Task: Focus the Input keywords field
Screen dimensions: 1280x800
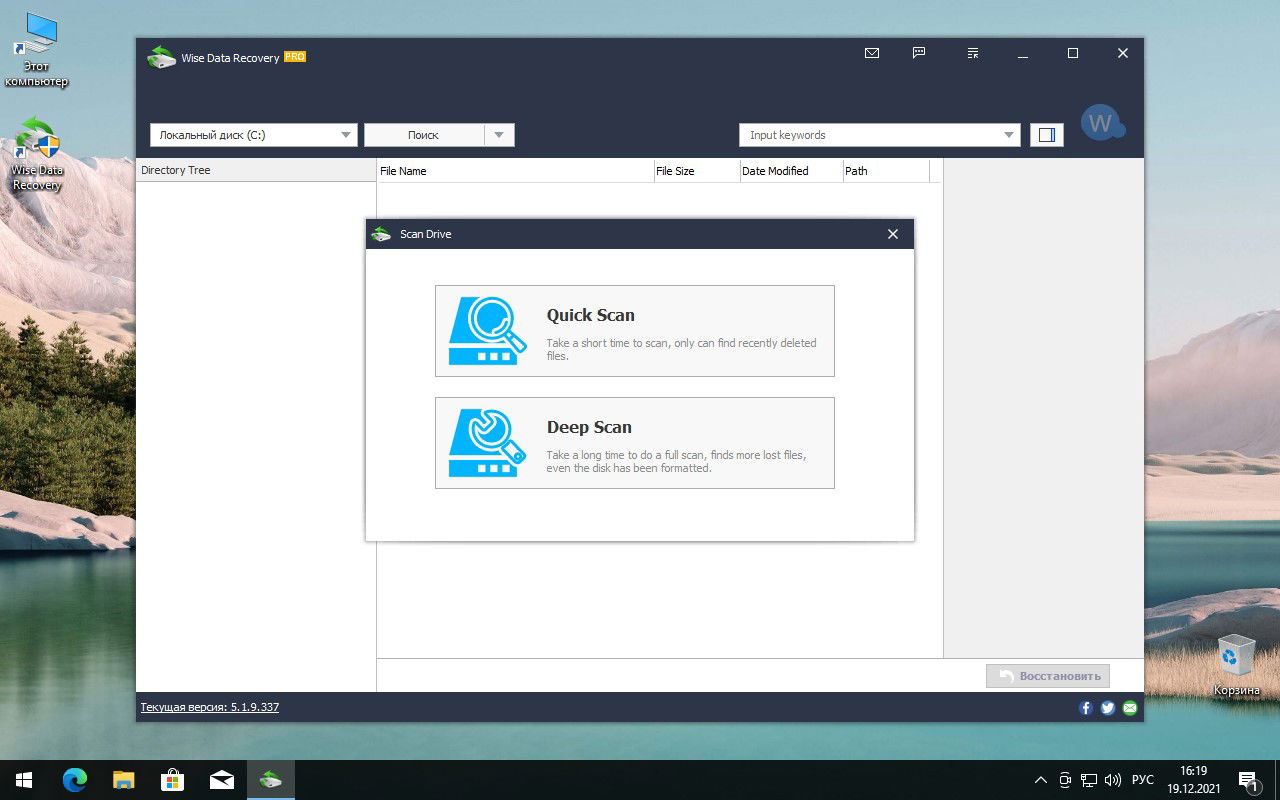Action: tap(870, 135)
